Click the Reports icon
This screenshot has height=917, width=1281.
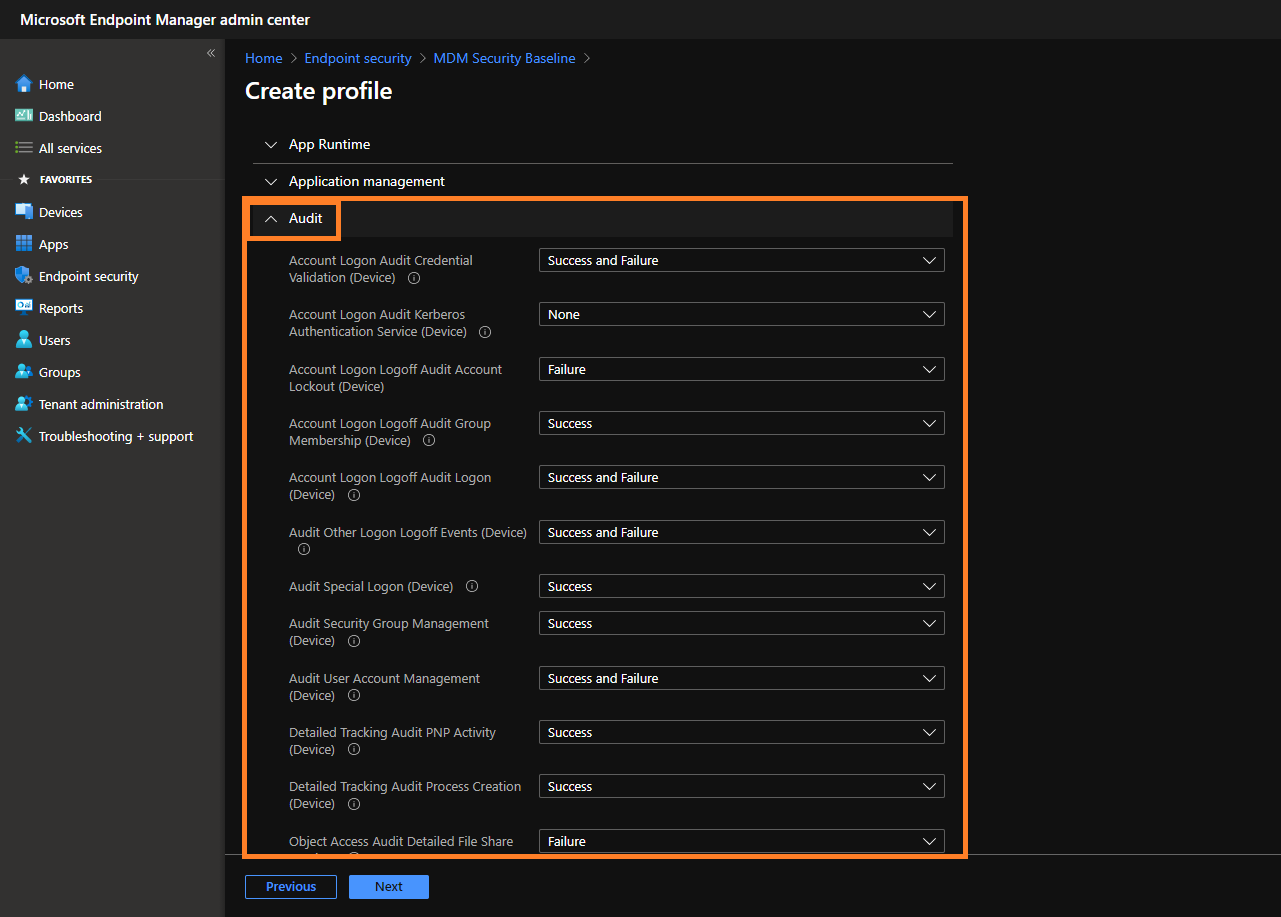[24, 308]
